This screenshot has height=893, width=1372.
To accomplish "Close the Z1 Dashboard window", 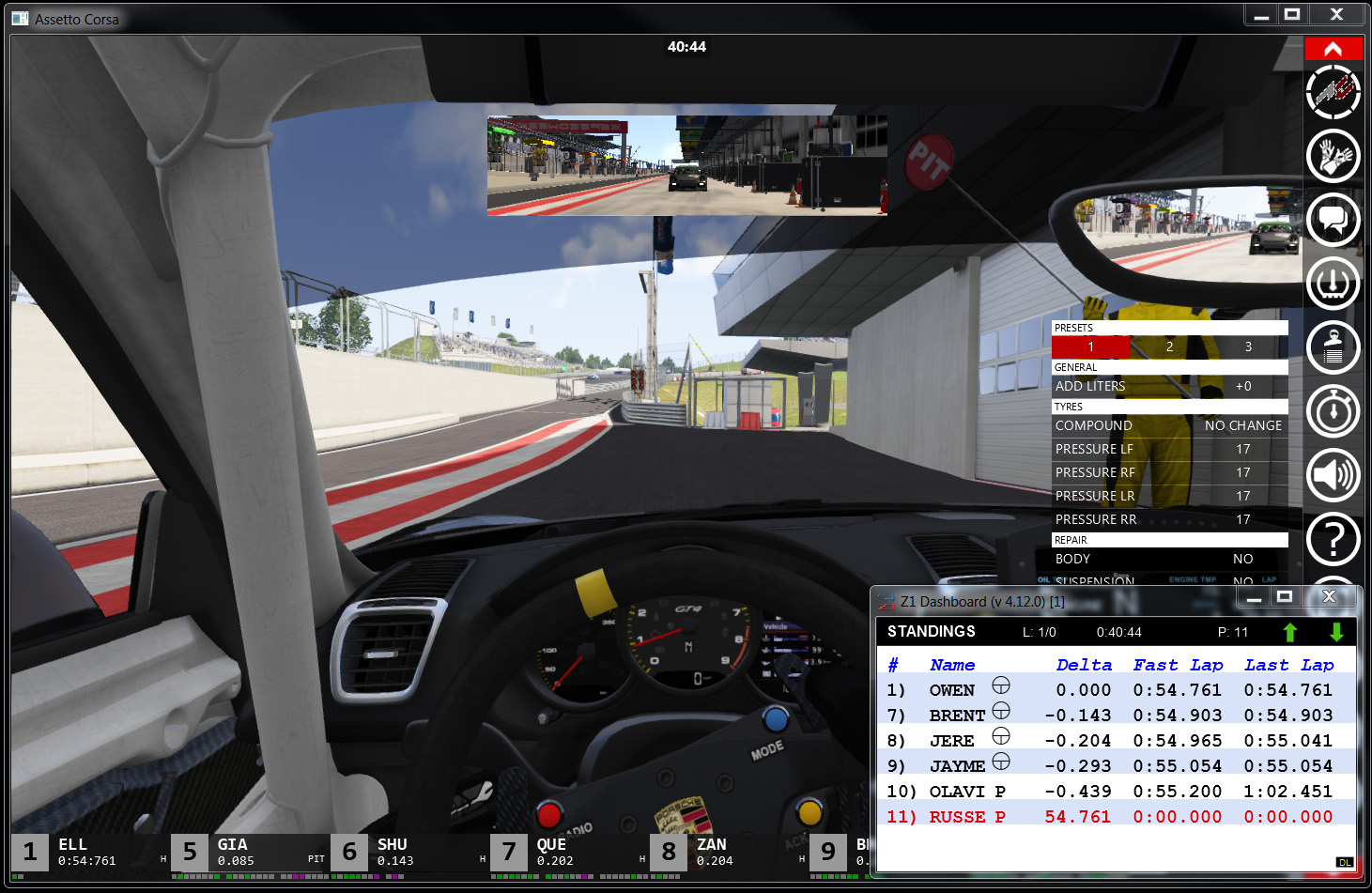I will click(x=1329, y=597).
